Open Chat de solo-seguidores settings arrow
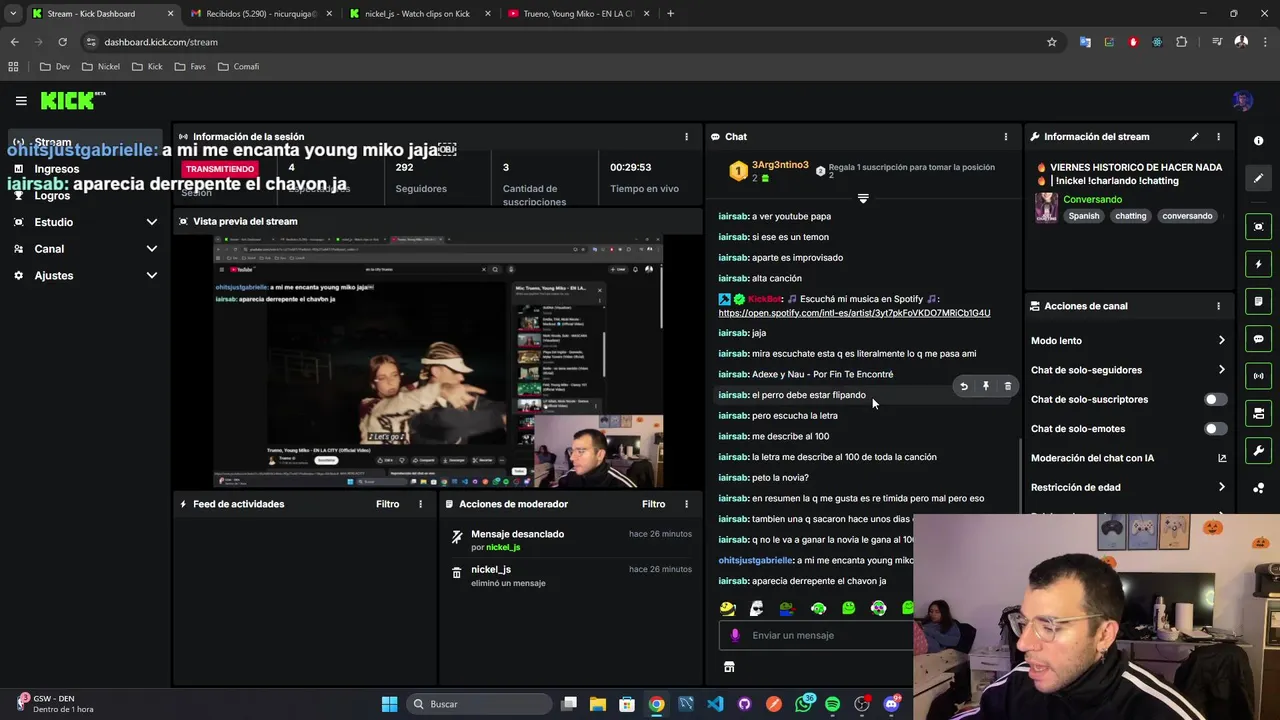The height and width of the screenshot is (720, 1280). pos(1221,370)
